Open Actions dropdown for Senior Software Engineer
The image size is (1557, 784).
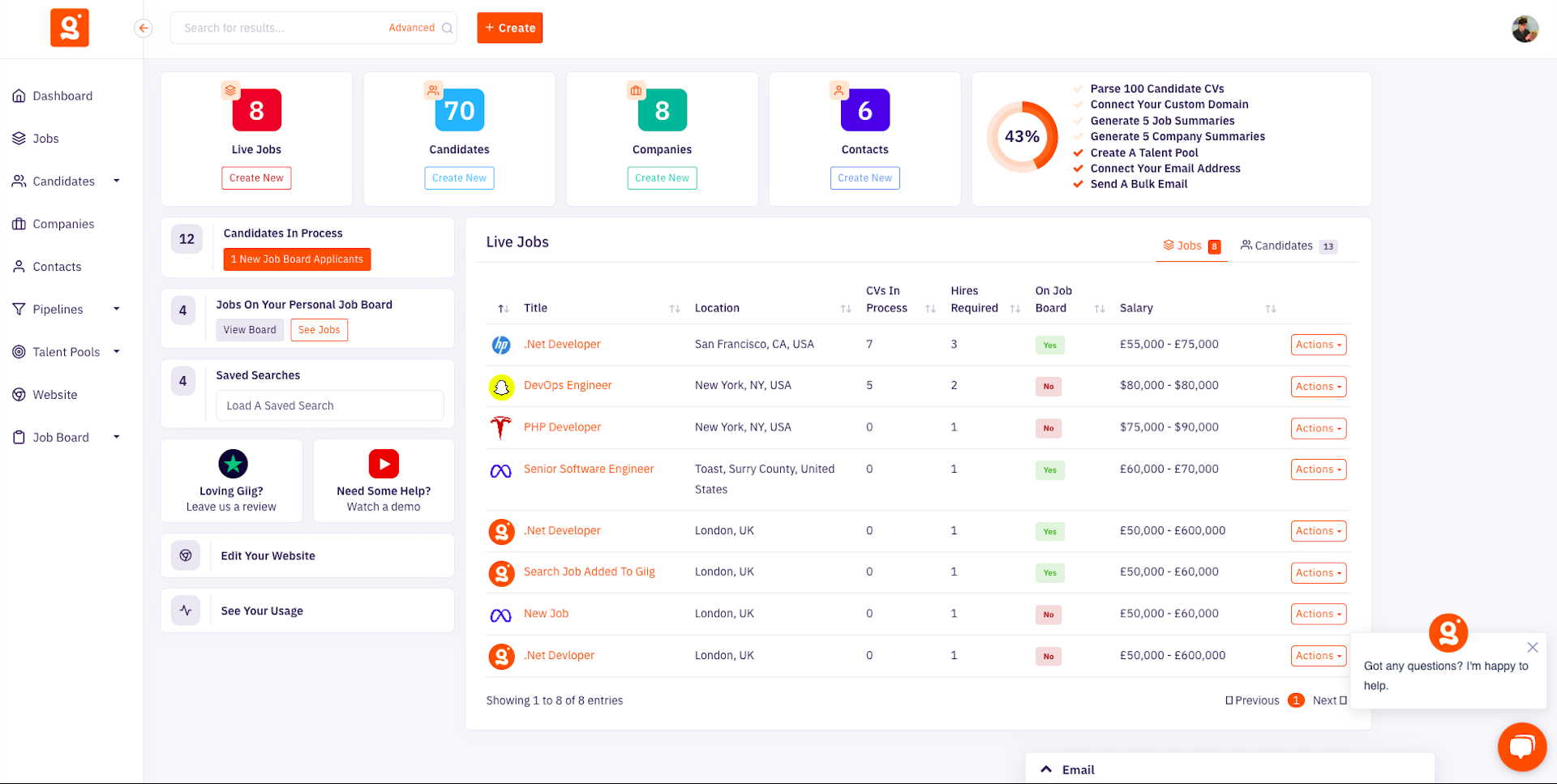pyautogui.click(x=1319, y=469)
